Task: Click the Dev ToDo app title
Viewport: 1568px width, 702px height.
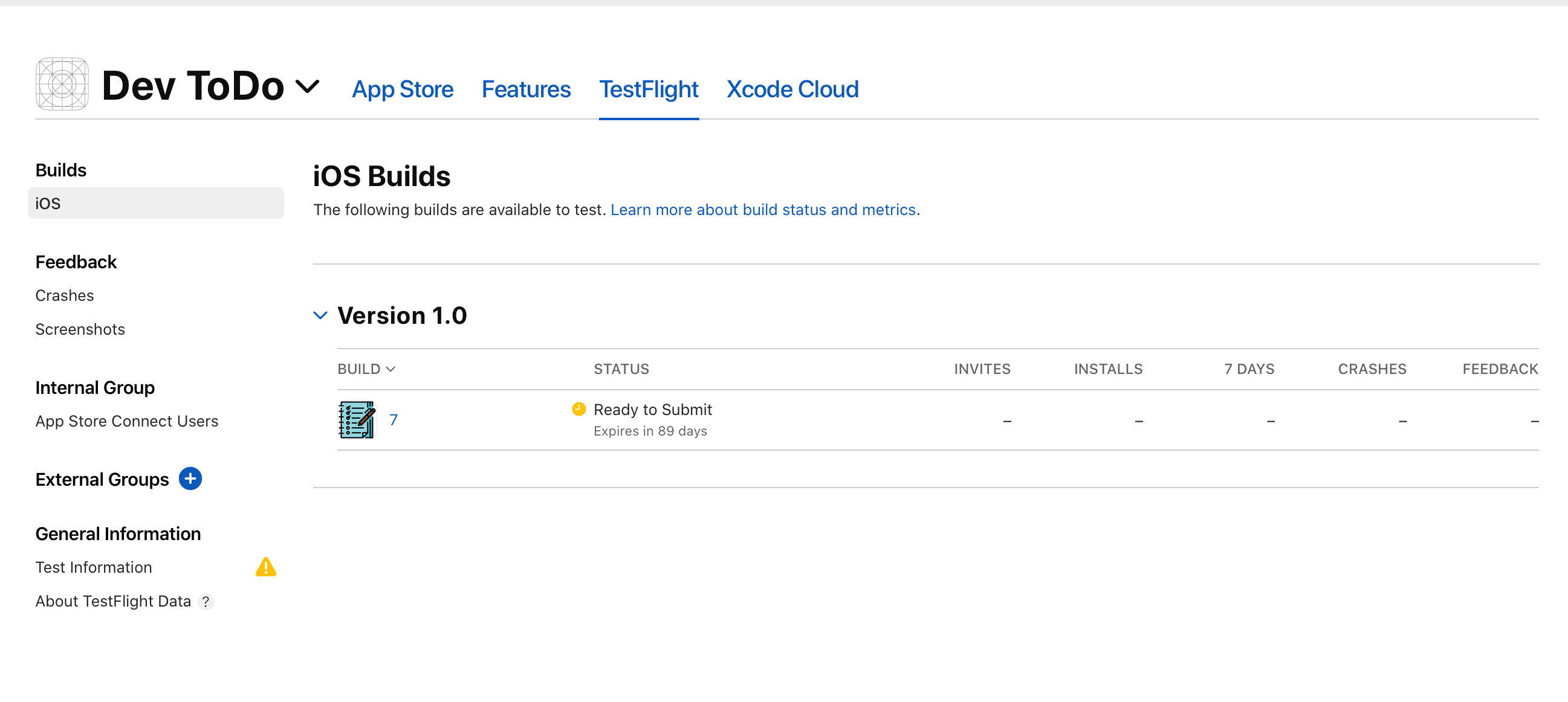Action: point(193,85)
